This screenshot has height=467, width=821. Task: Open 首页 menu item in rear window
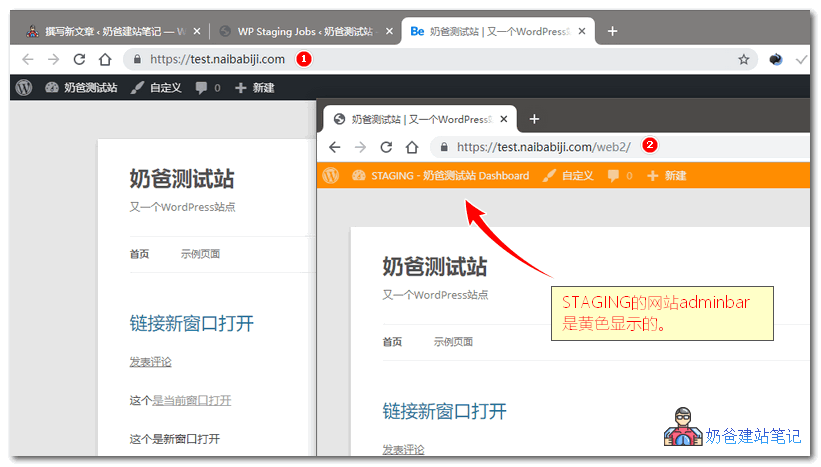coord(139,254)
